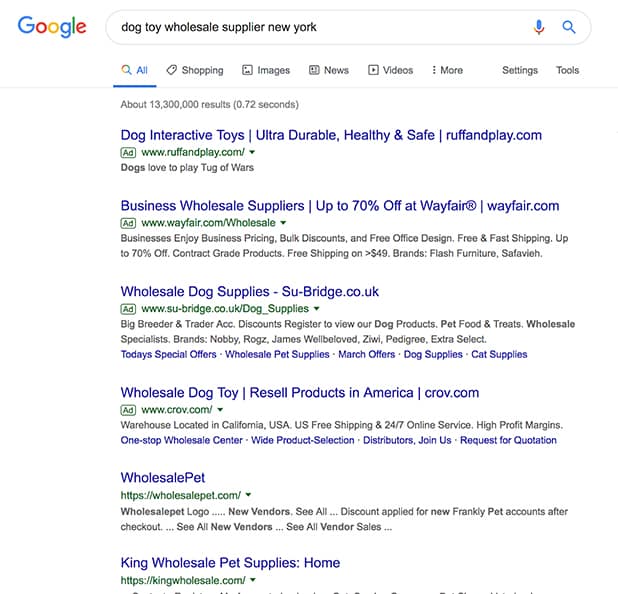Click the More three-dots icon

point(434,70)
